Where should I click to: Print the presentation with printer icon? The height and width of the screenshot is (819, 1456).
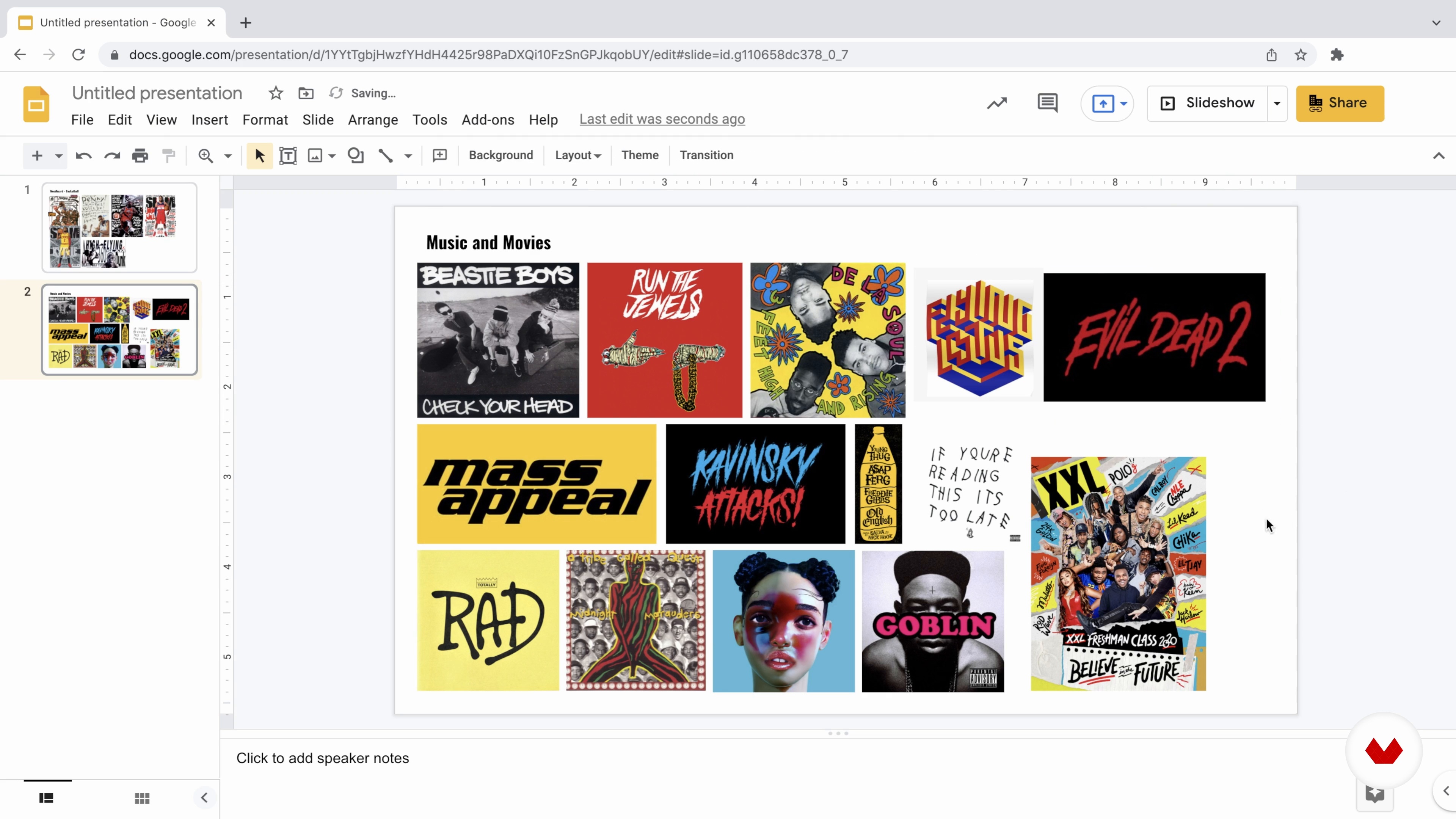(140, 155)
